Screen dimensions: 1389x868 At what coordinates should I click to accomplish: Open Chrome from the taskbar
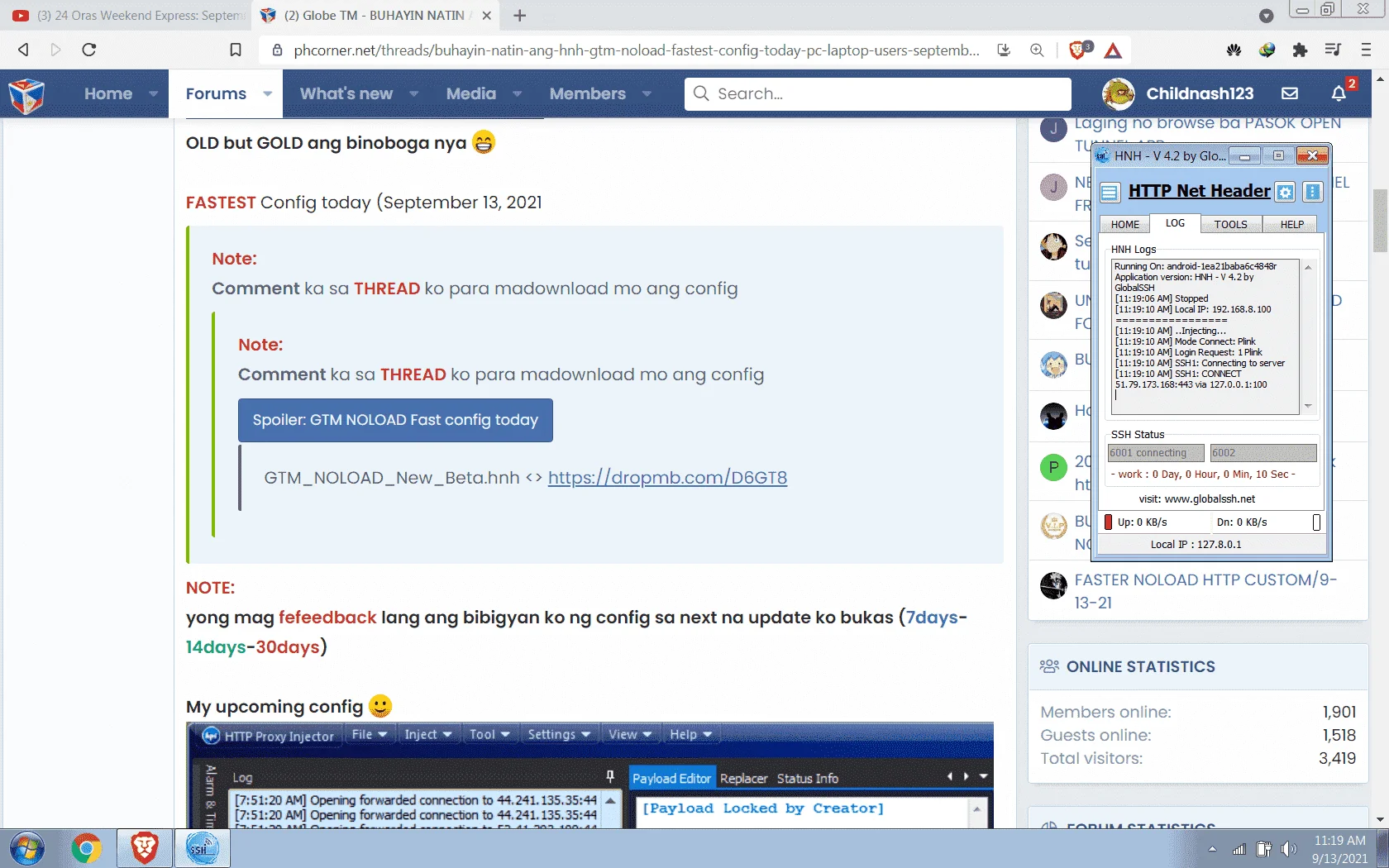coord(86,849)
